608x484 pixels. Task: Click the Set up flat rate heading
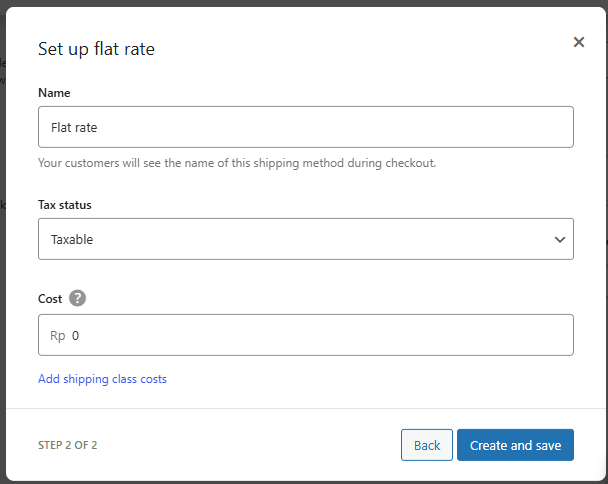tap(96, 48)
